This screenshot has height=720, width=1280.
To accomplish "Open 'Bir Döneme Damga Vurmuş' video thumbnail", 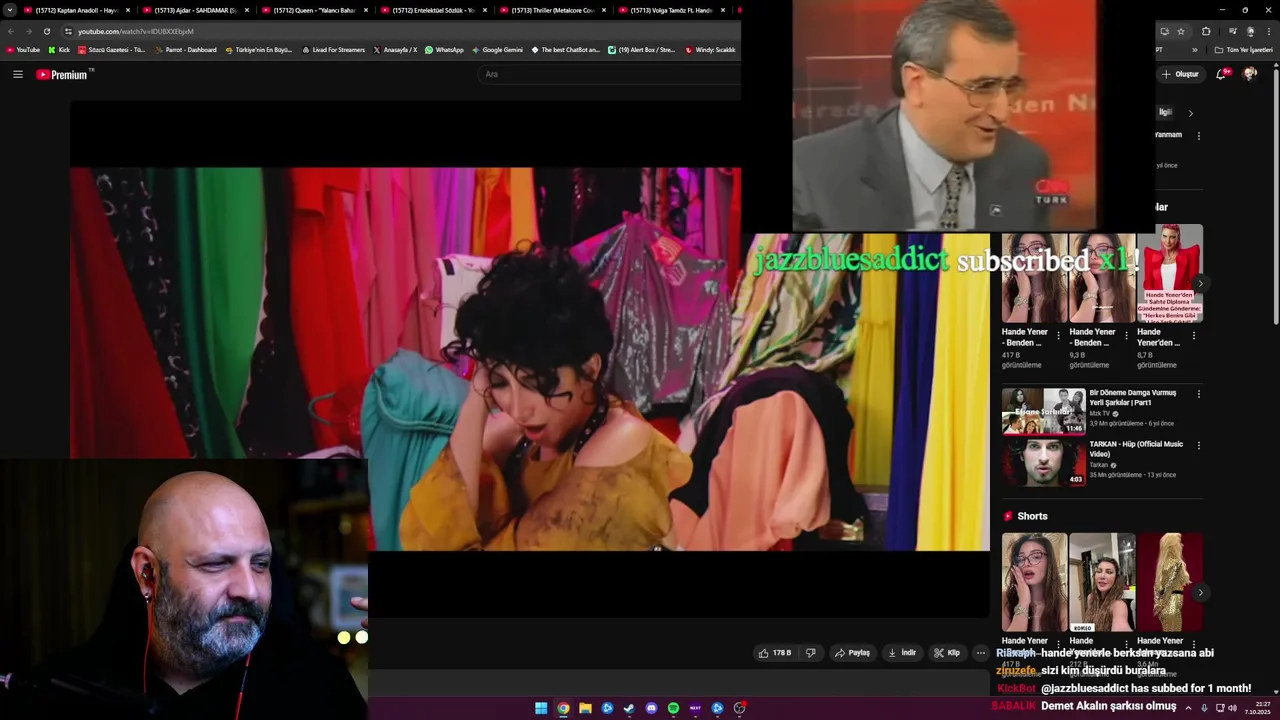I will tap(1043, 411).
